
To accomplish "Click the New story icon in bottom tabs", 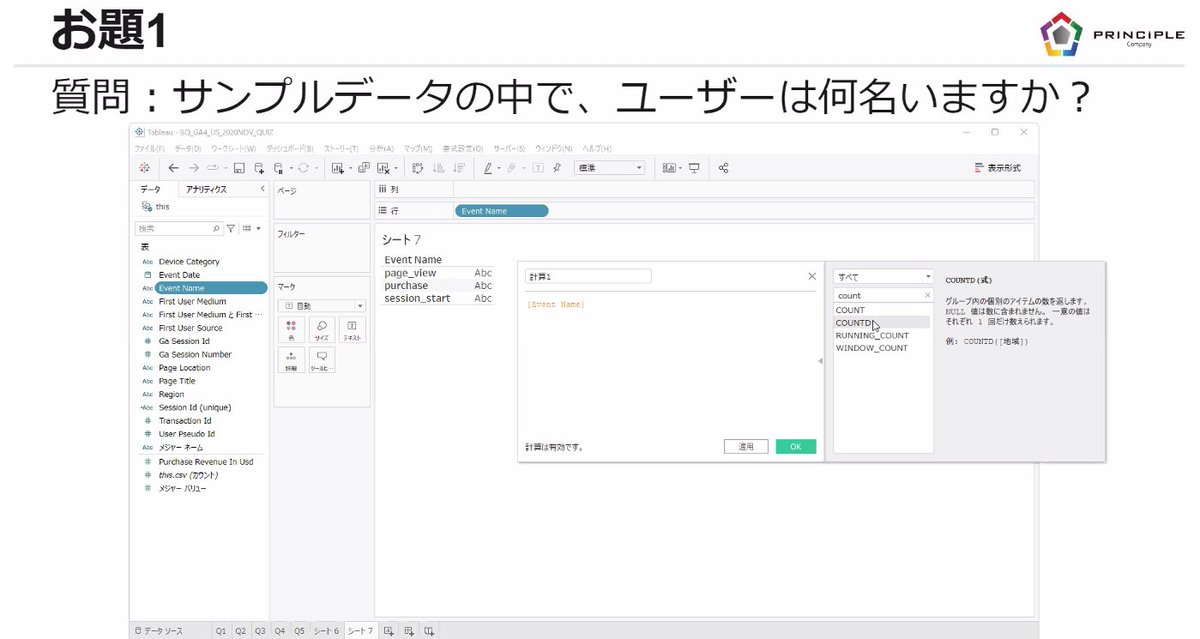I will [x=428, y=631].
